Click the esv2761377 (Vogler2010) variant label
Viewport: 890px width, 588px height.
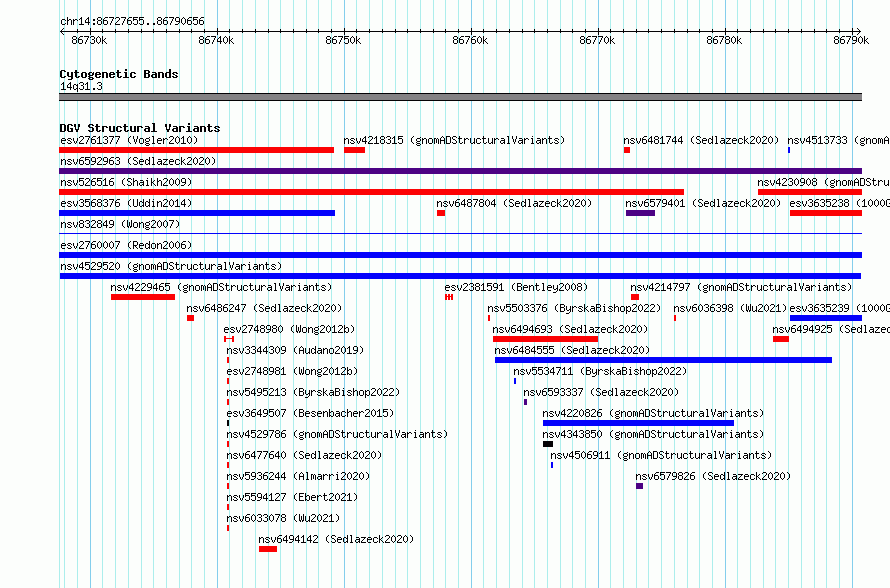click(x=129, y=140)
